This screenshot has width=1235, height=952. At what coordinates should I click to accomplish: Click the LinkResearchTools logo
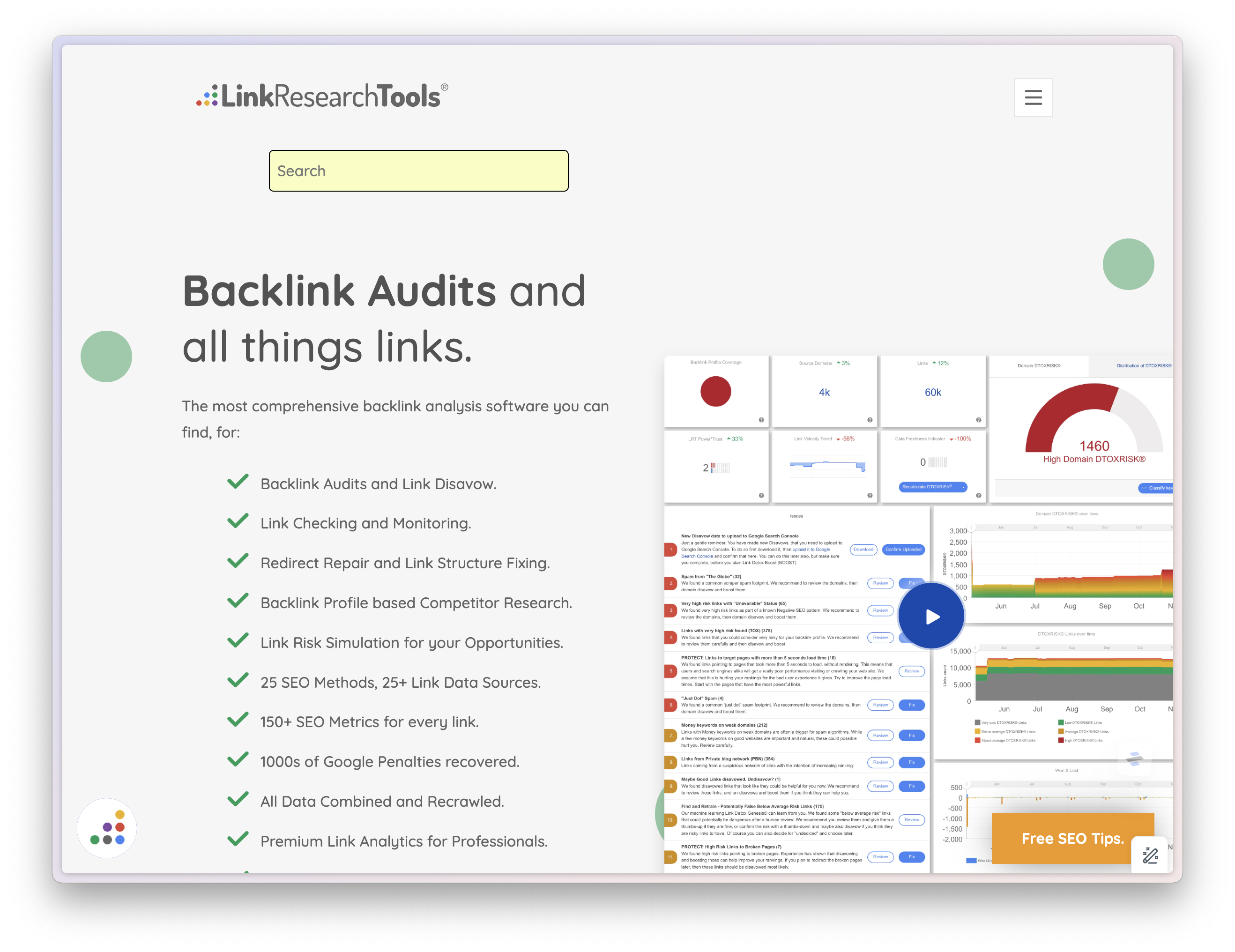322,96
